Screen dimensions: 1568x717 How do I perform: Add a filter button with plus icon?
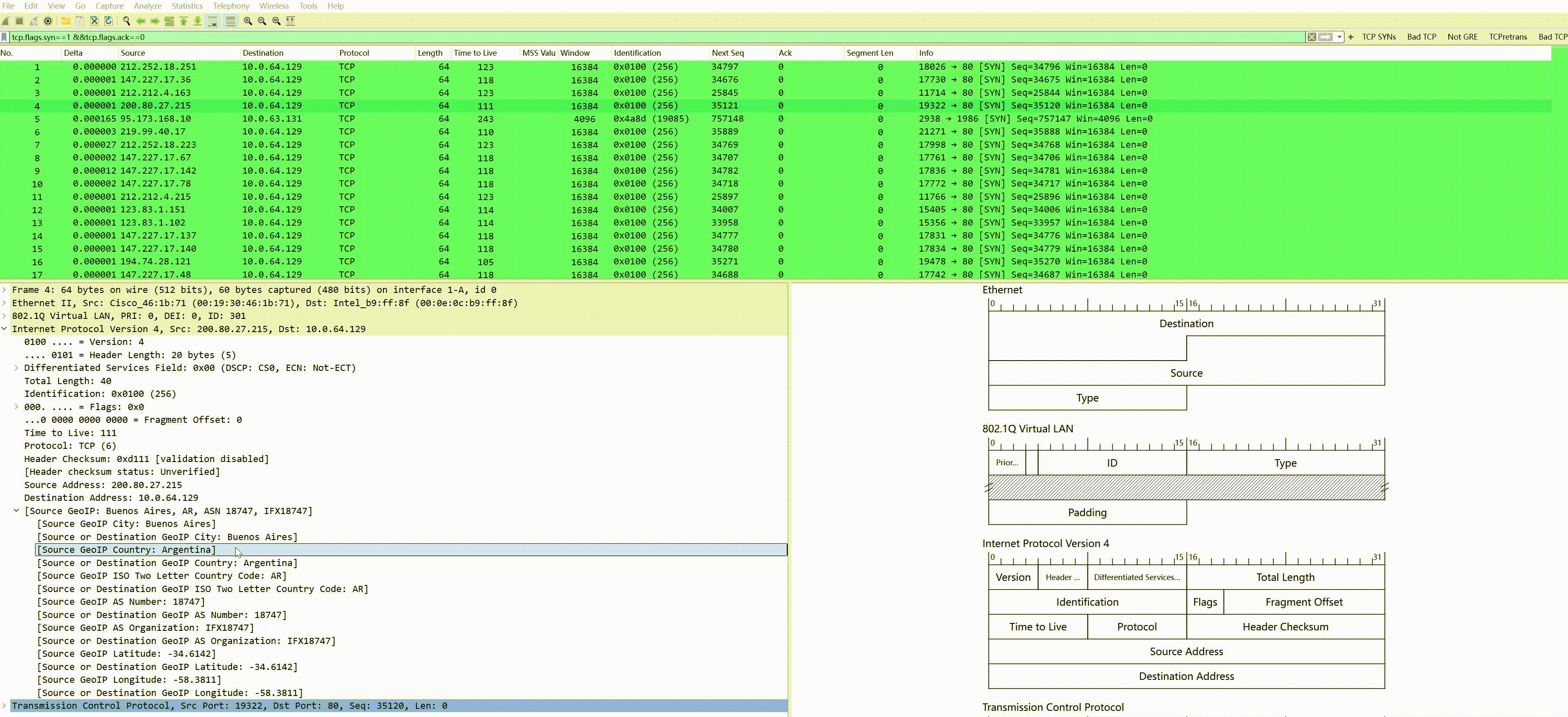[1351, 37]
